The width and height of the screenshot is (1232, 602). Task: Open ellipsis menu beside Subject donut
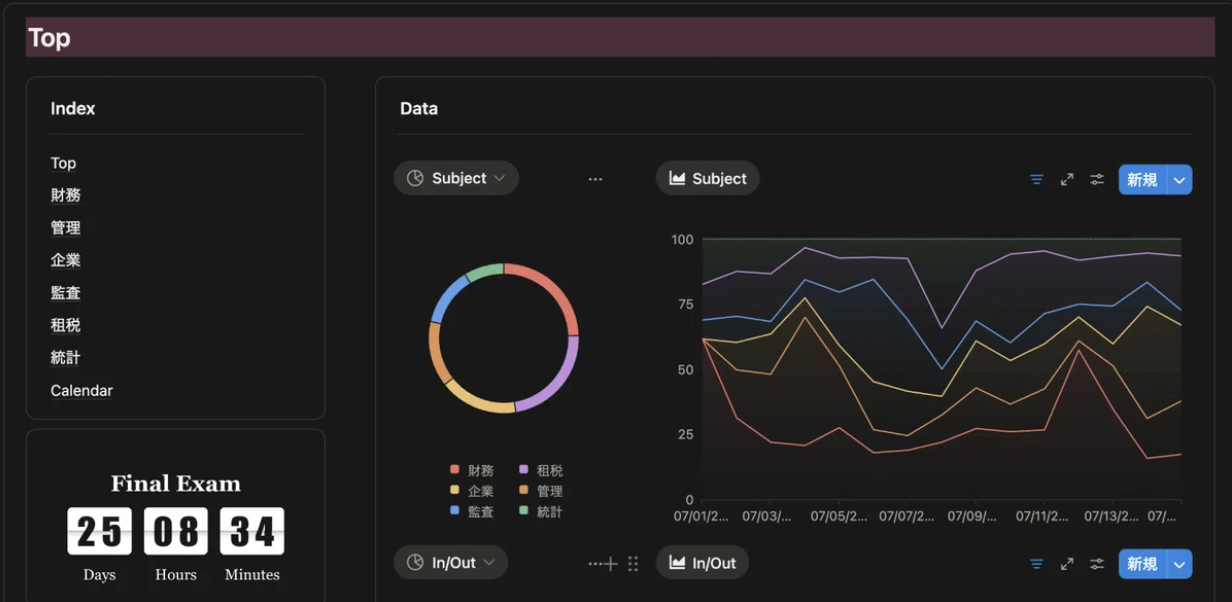tap(595, 179)
